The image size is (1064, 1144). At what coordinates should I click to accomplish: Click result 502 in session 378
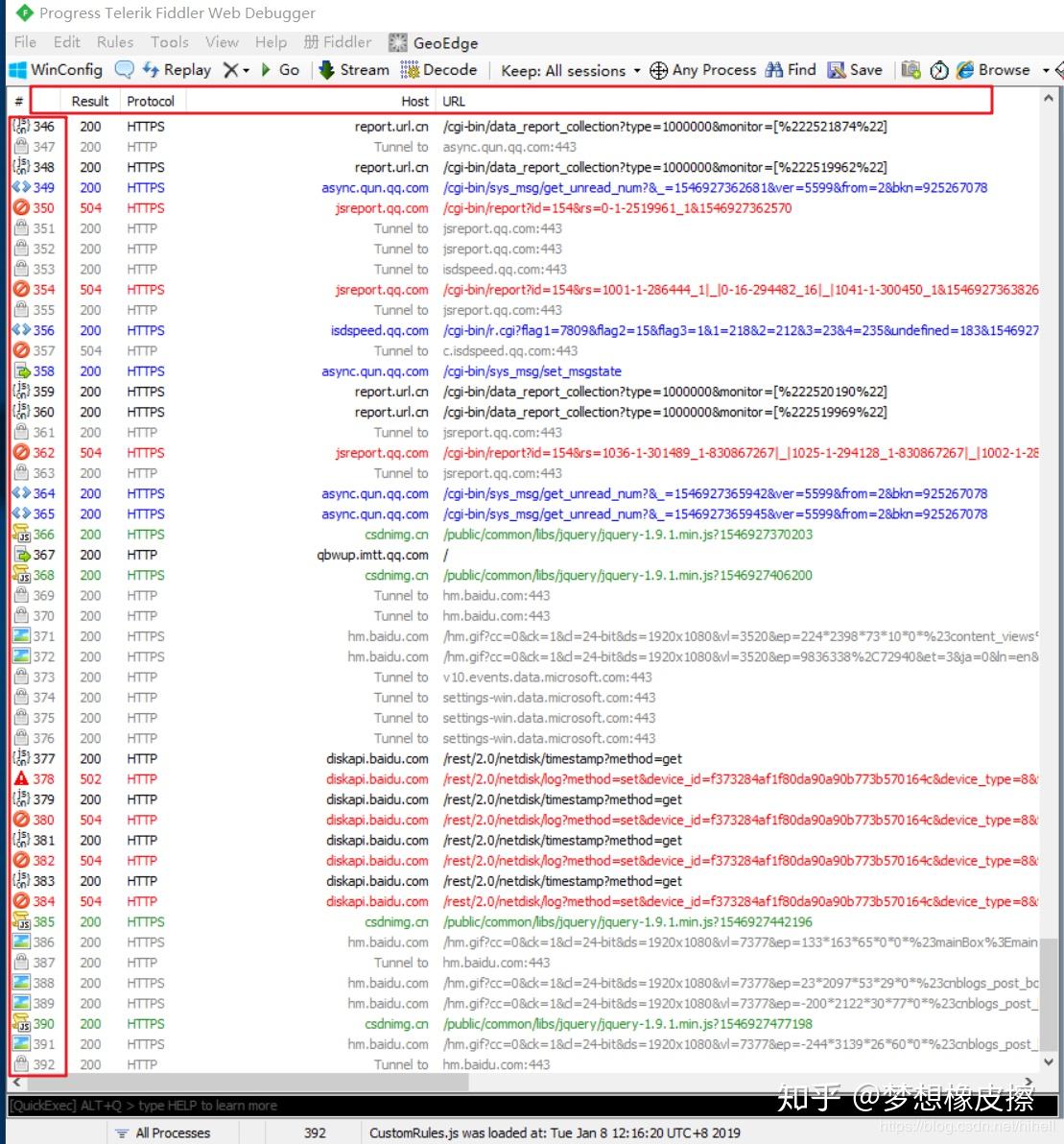coord(90,779)
